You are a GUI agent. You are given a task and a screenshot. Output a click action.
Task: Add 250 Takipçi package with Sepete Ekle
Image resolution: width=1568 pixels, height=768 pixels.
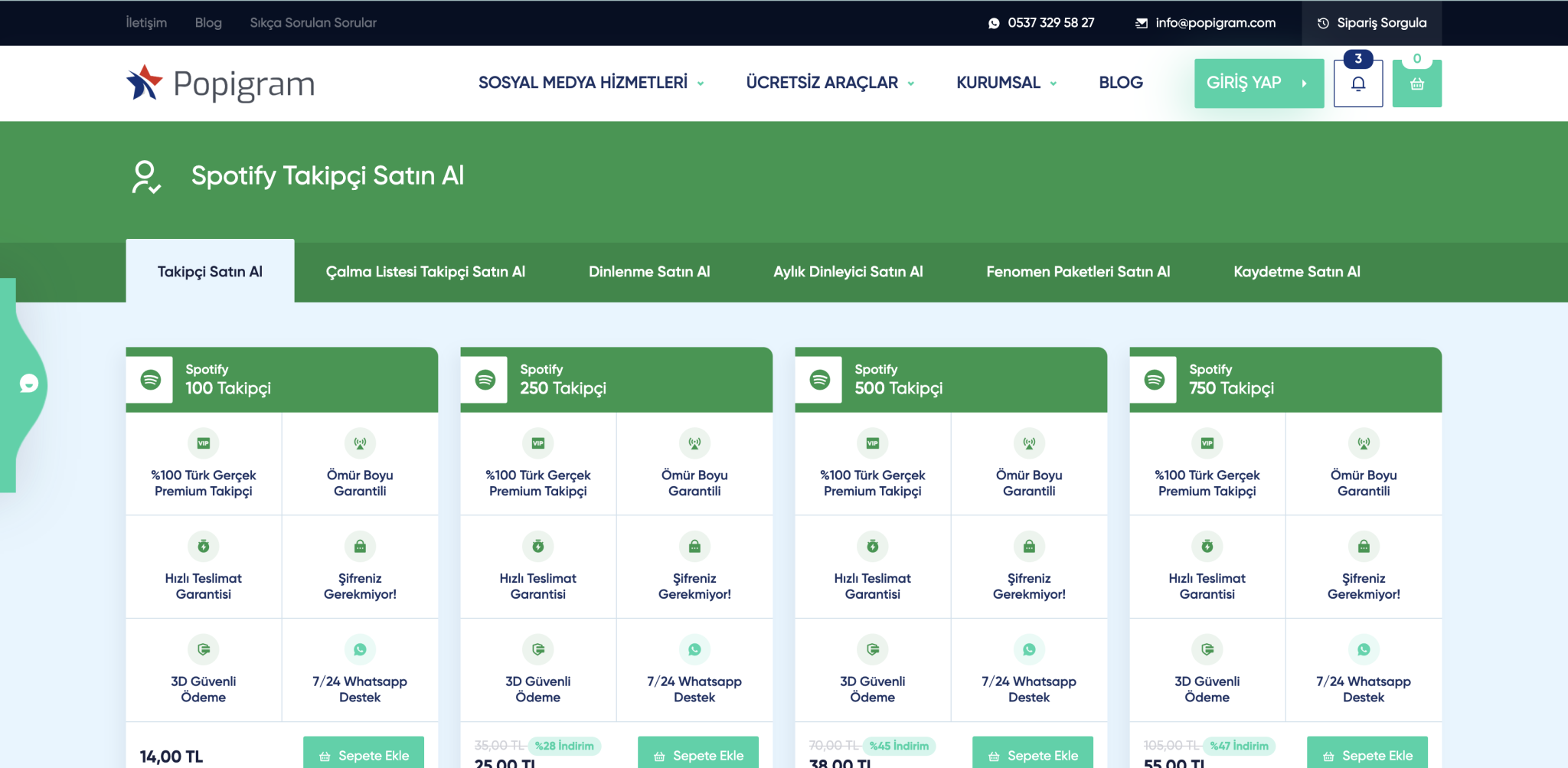(698, 753)
